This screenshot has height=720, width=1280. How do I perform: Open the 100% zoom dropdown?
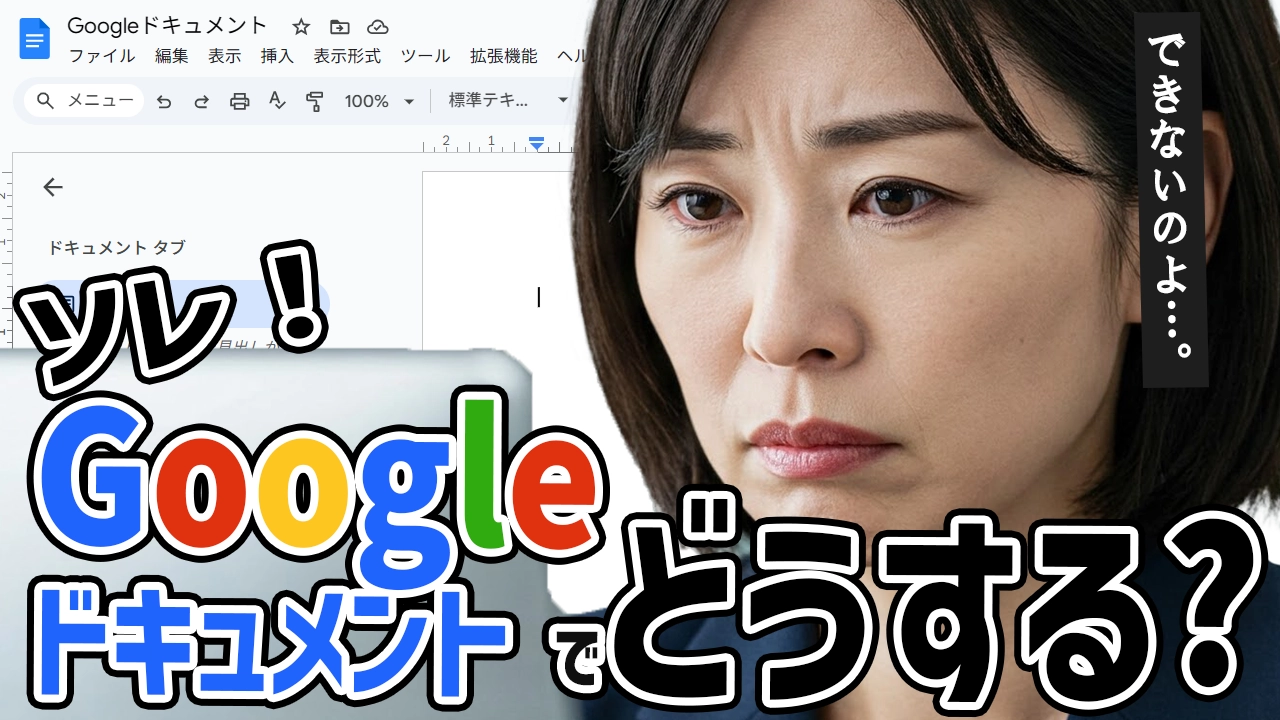(379, 101)
